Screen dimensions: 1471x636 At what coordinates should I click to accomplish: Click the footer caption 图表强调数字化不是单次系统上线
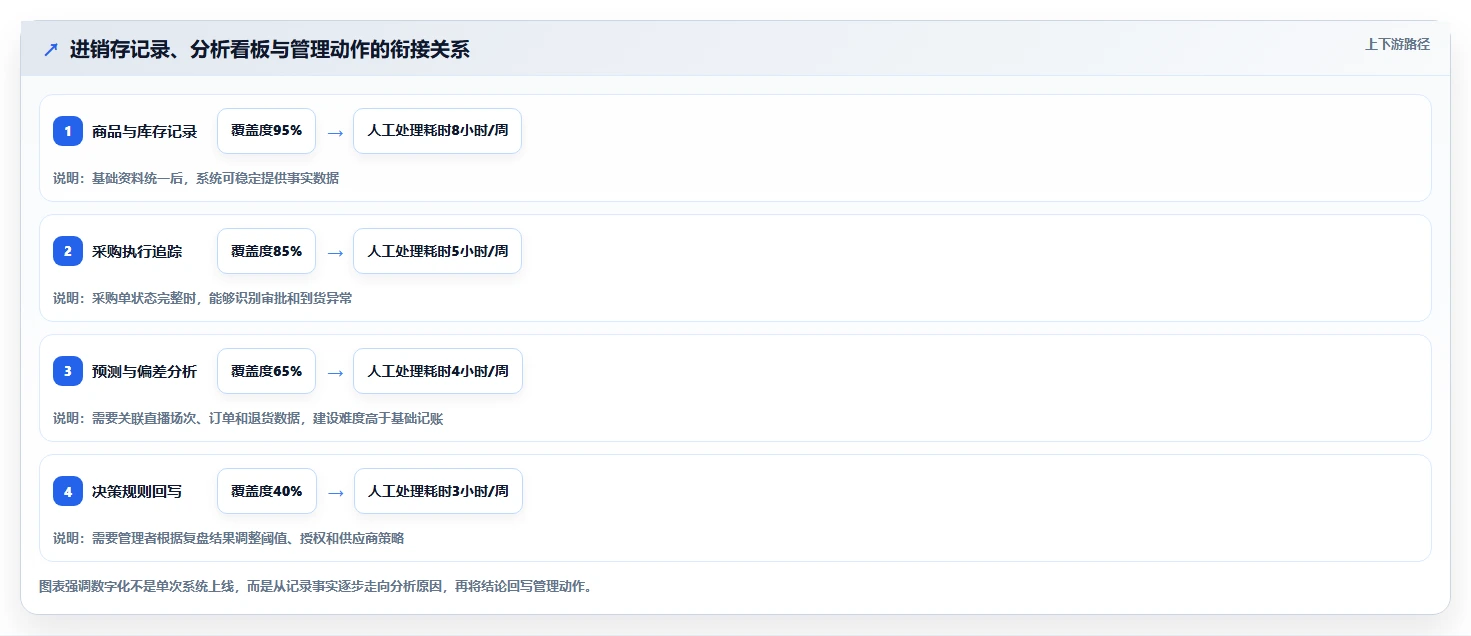[316, 586]
